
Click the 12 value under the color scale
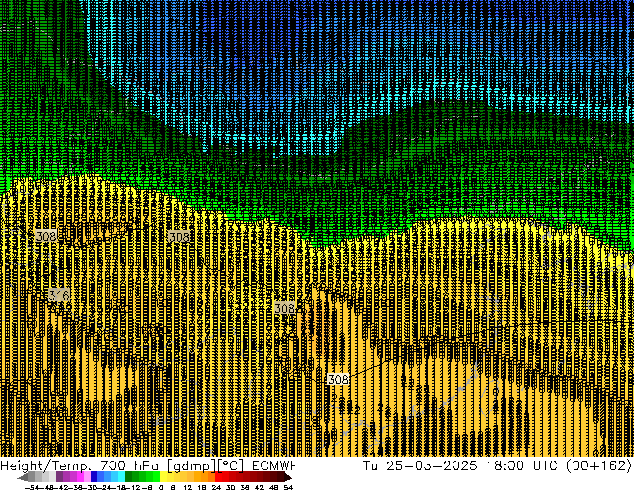[188, 487]
